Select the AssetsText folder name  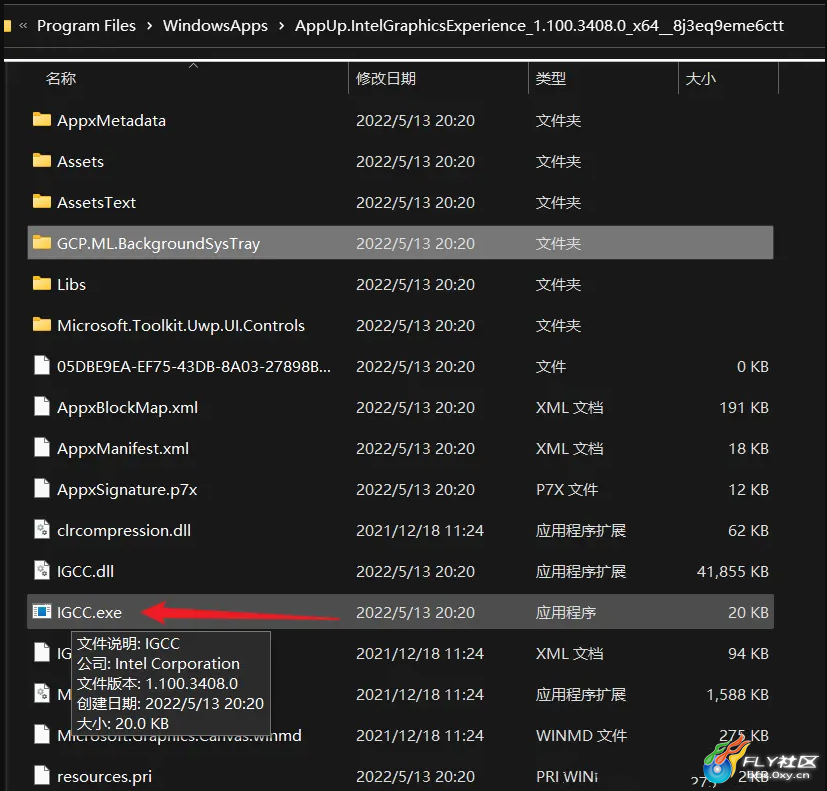pos(96,202)
